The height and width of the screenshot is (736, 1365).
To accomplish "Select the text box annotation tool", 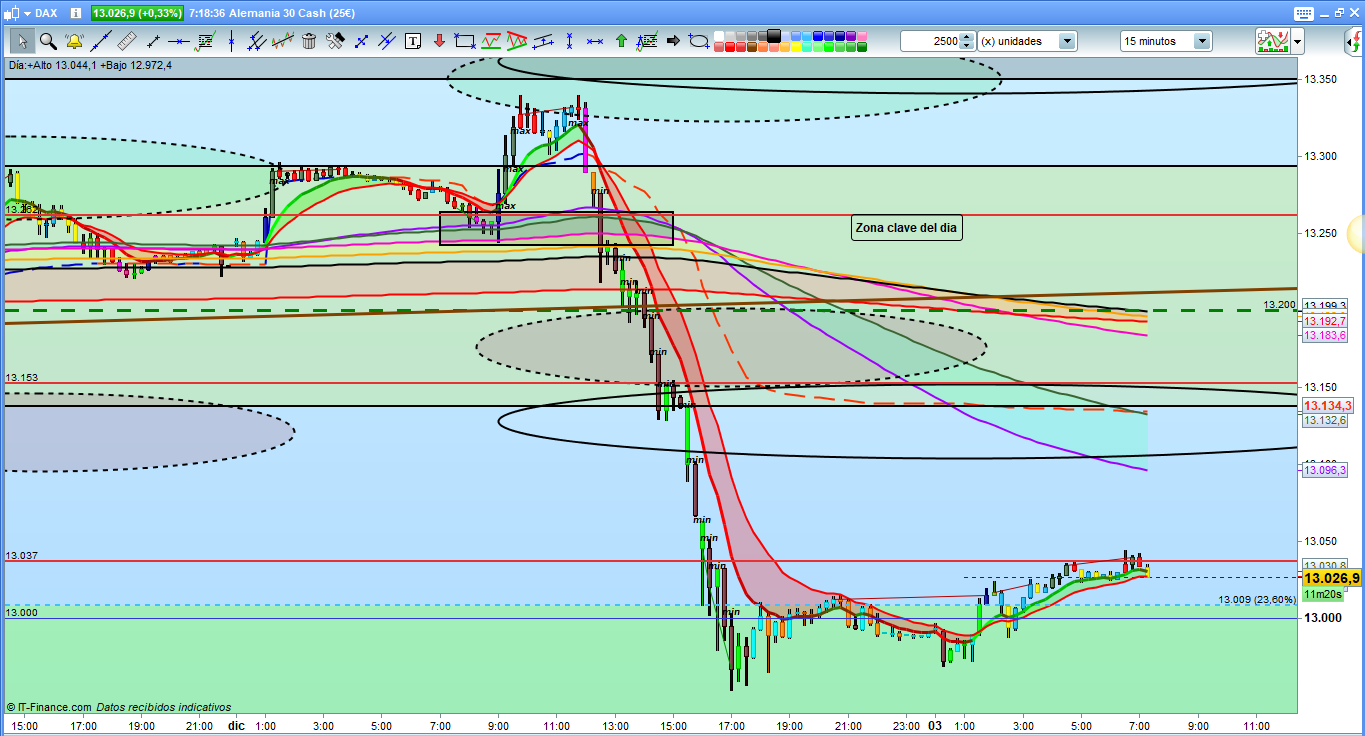I will [x=413, y=41].
